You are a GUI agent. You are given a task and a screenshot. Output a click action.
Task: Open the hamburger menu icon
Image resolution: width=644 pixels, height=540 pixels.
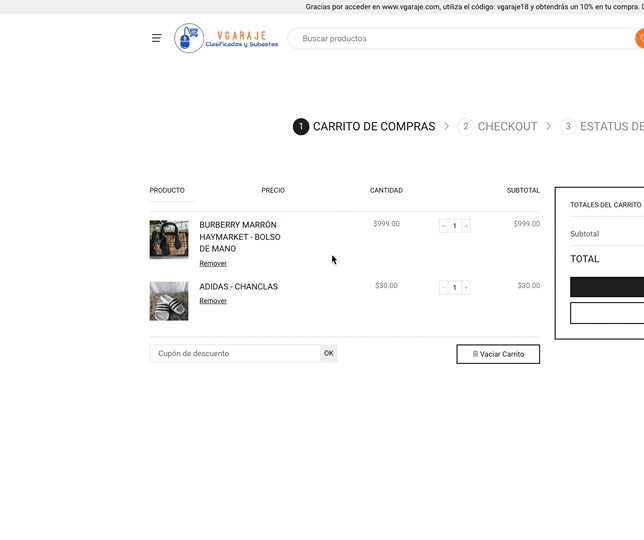pos(156,38)
